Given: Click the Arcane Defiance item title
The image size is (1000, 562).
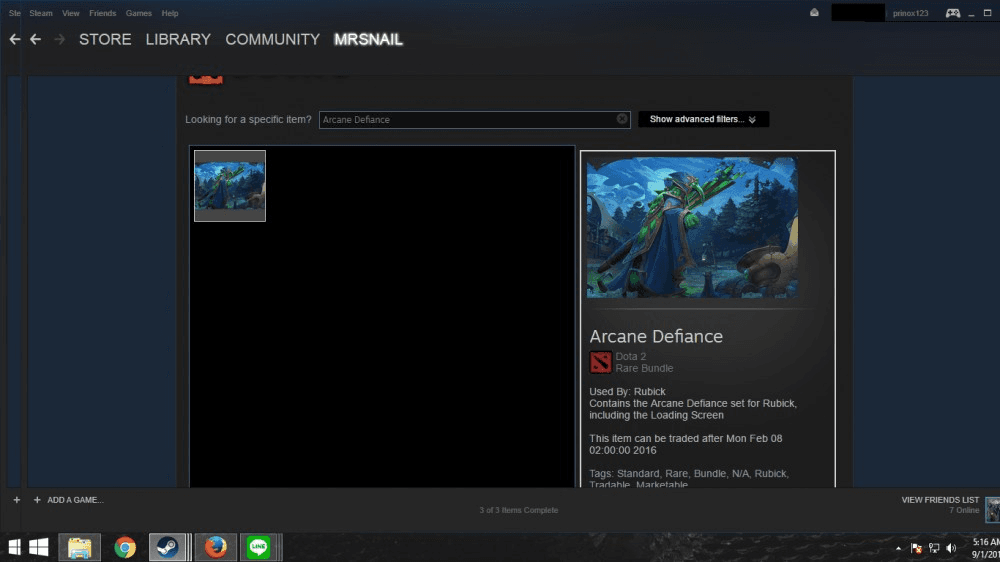Looking at the screenshot, I should click(x=656, y=336).
